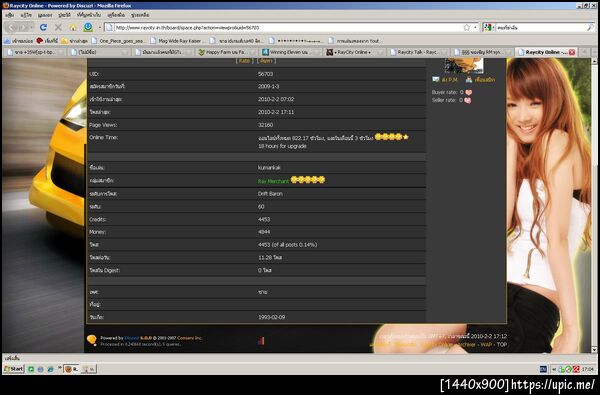Open the One_Piece_goes_sea bookmark

tap(118, 40)
